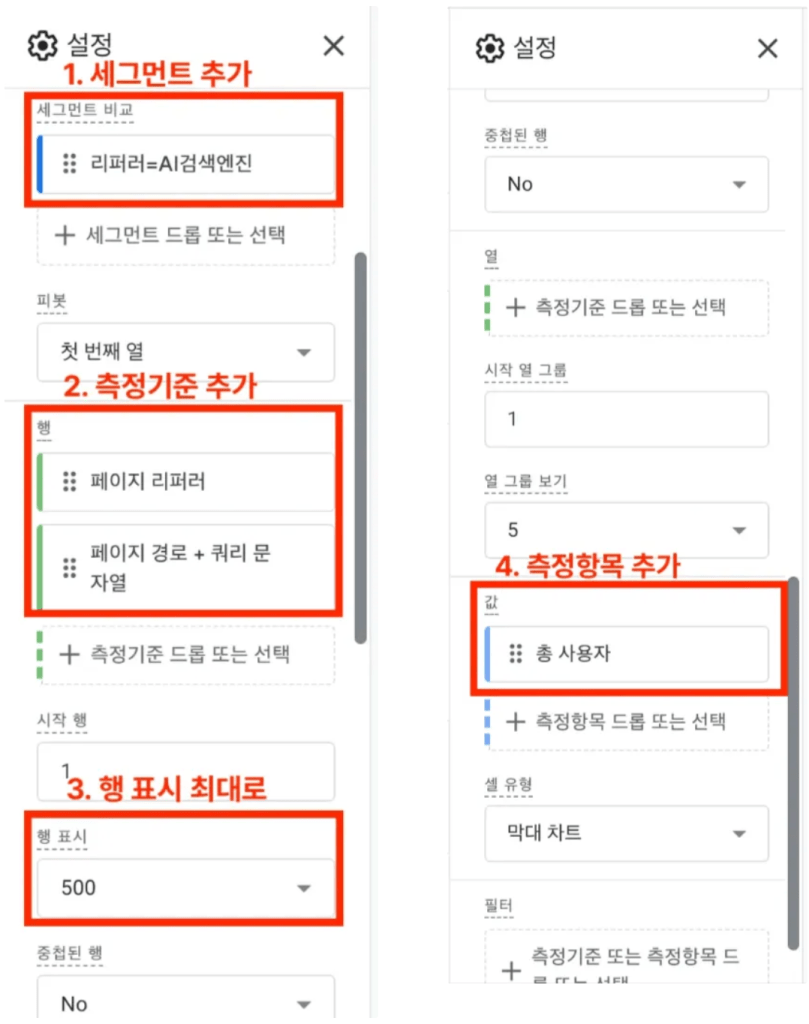This screenshot has height=1024, width=809.
Task: Open the 행 표시 dropdown showing 500
Action: (185, 886)
